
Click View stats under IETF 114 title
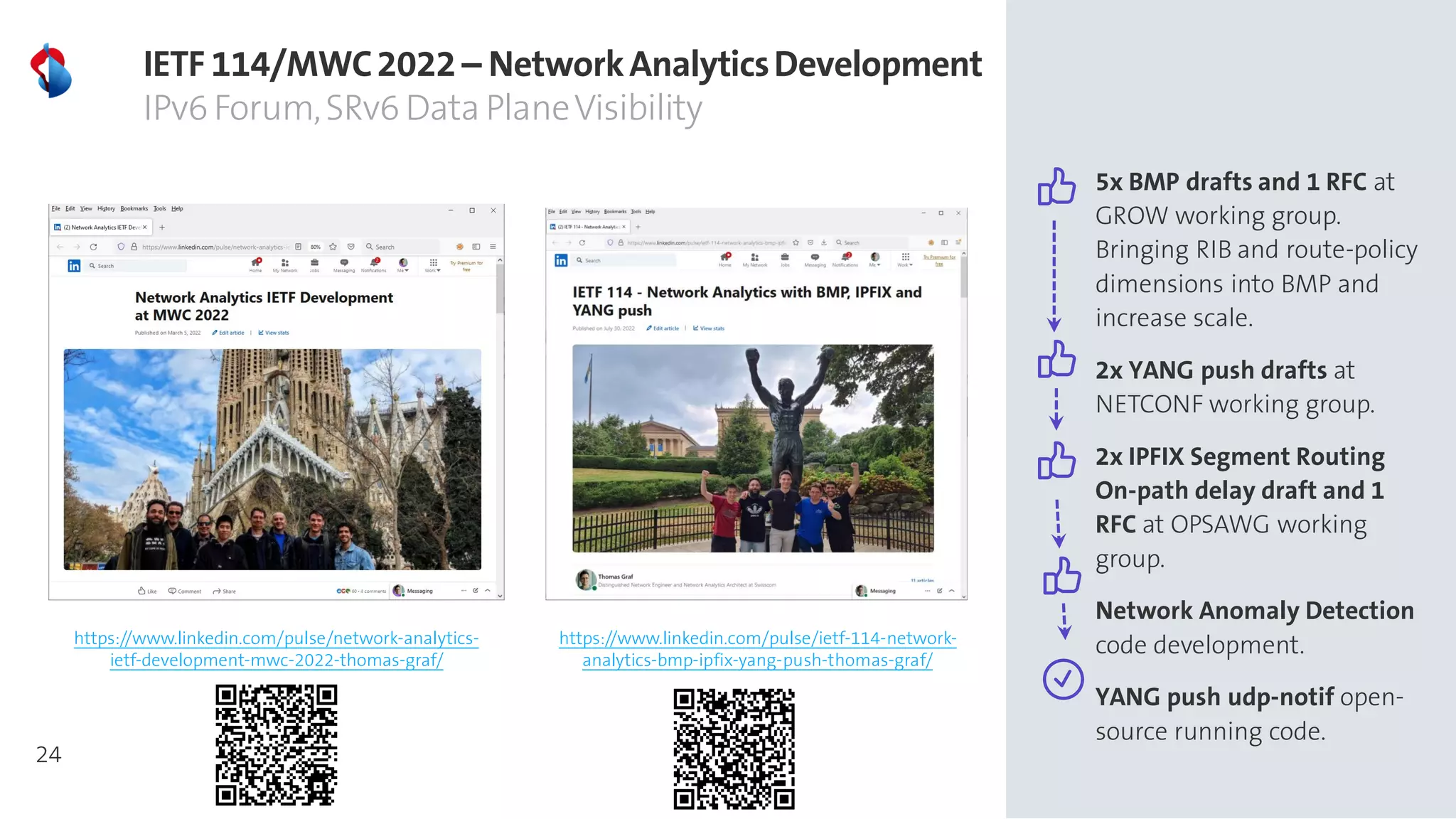tap(709, 328)
